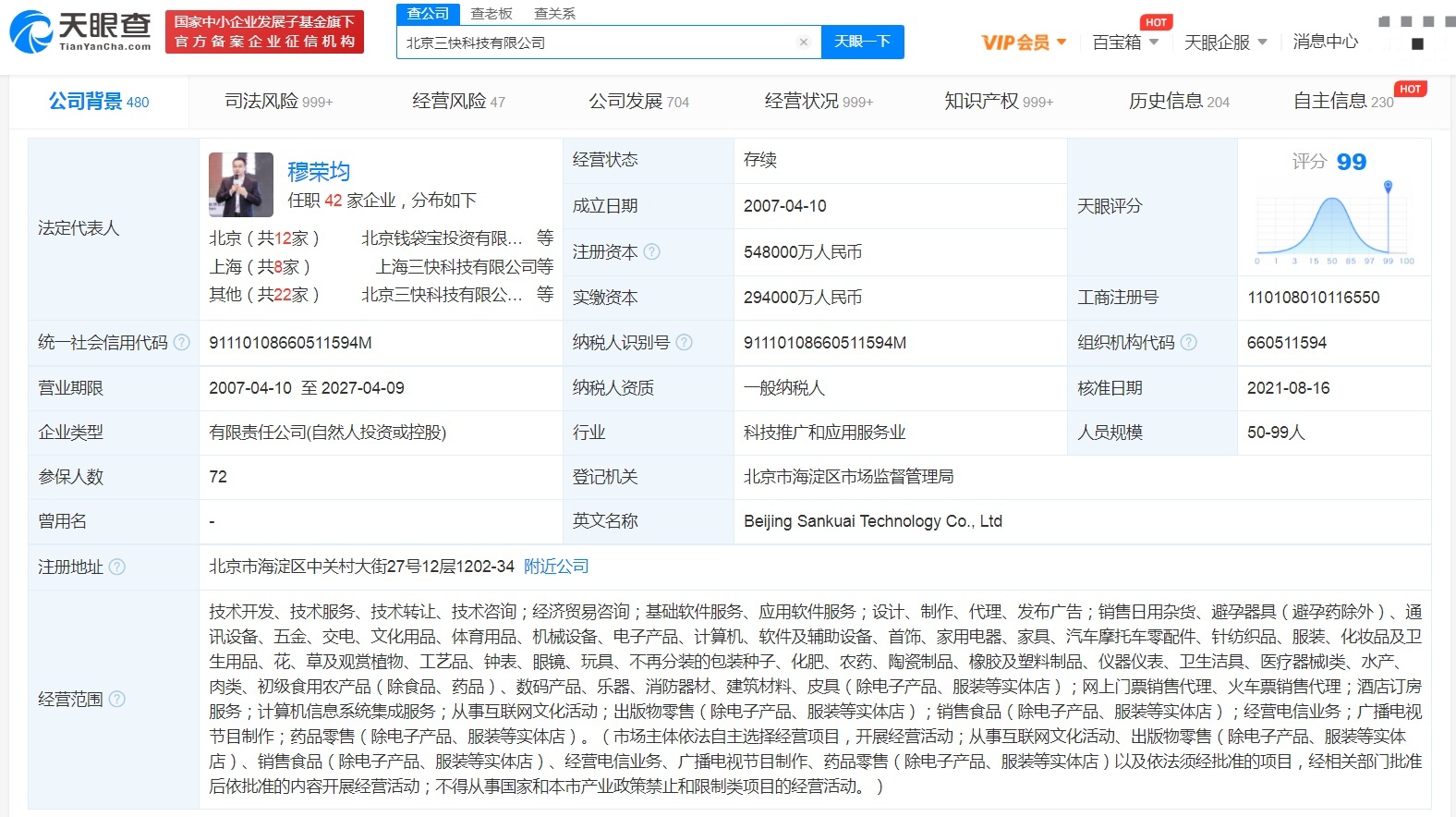
Task: Select the business term 2007-04-10 至 2027-04-09
Action: click(306, 388)
